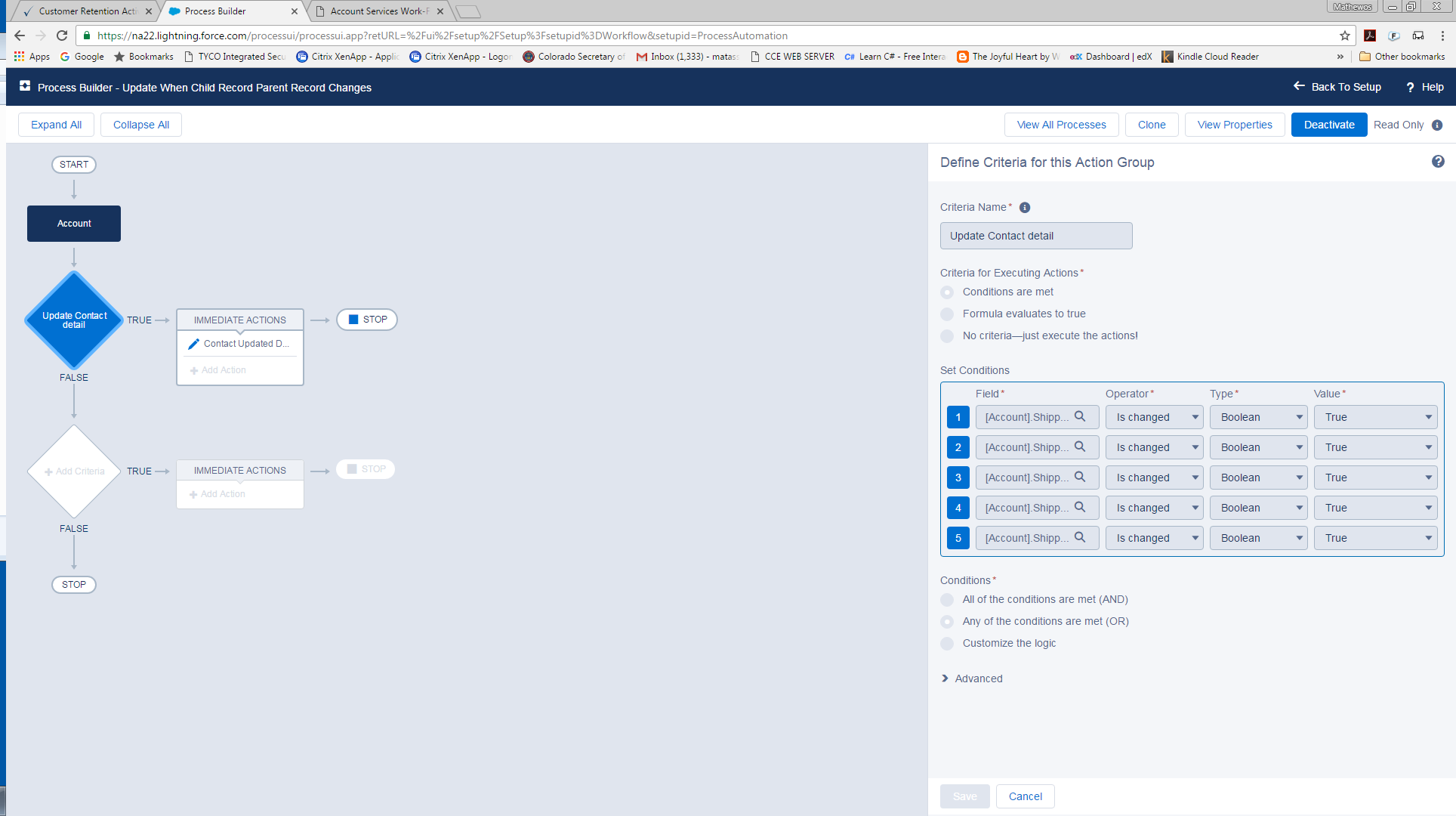Click the Read Only info icon
The image size is (1456, 816).
[1437, 125]
